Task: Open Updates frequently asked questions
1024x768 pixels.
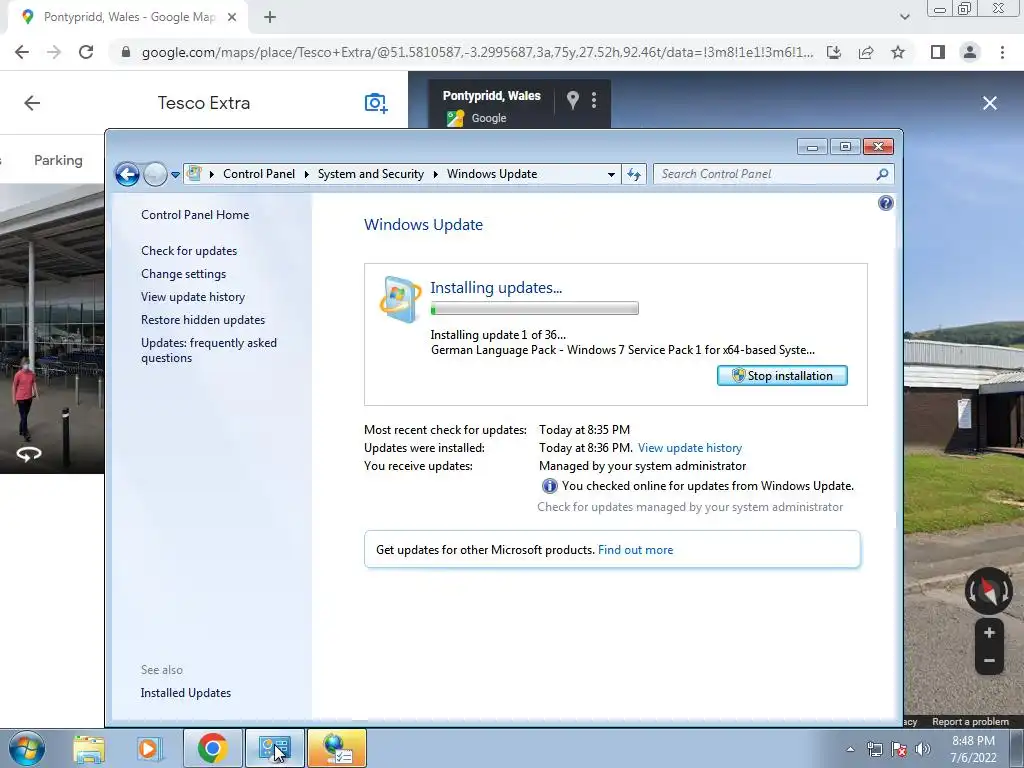Action: [208, 350]
